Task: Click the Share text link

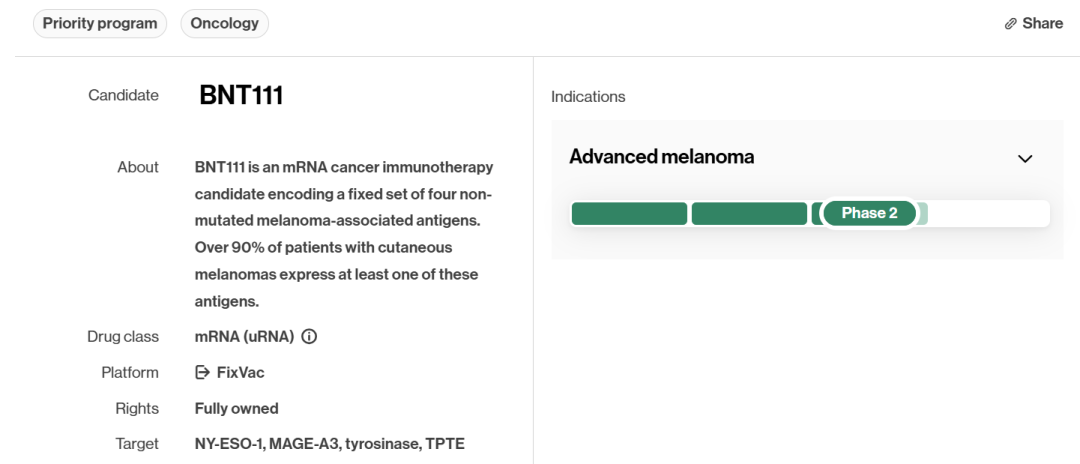Action: pos(1043,23)
